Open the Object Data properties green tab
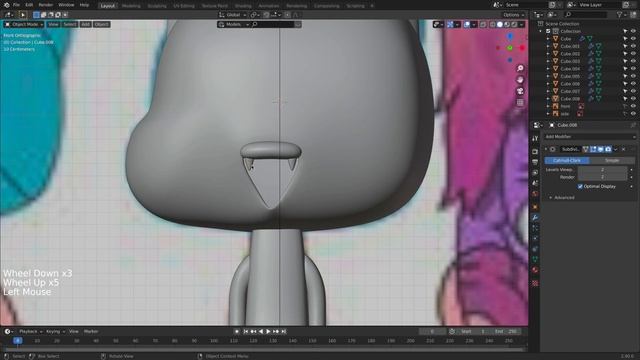640x360 pixels. click(x=535, y=259)
